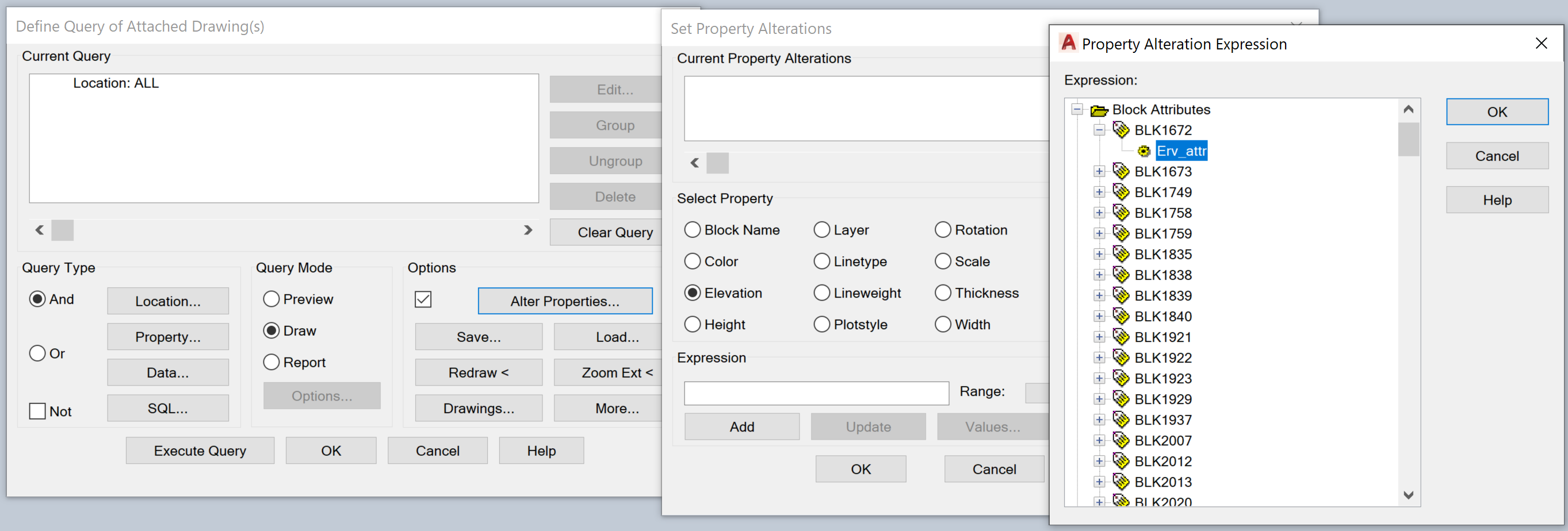Image resolution: width=1568 pixels, height=531 pixels.
Task: Click the BLK1839 block icon
Action: [1120, 295]
